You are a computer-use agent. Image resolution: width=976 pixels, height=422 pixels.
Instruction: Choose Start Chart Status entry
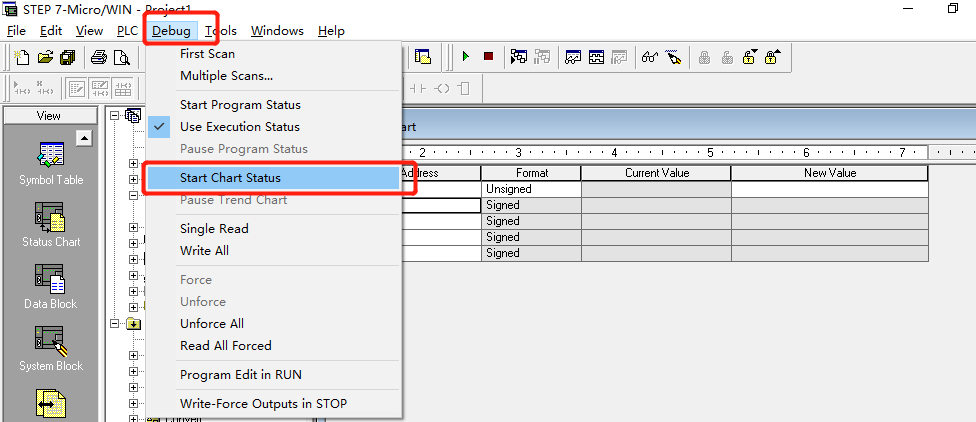pyautogui.click(x=230, y=178)
